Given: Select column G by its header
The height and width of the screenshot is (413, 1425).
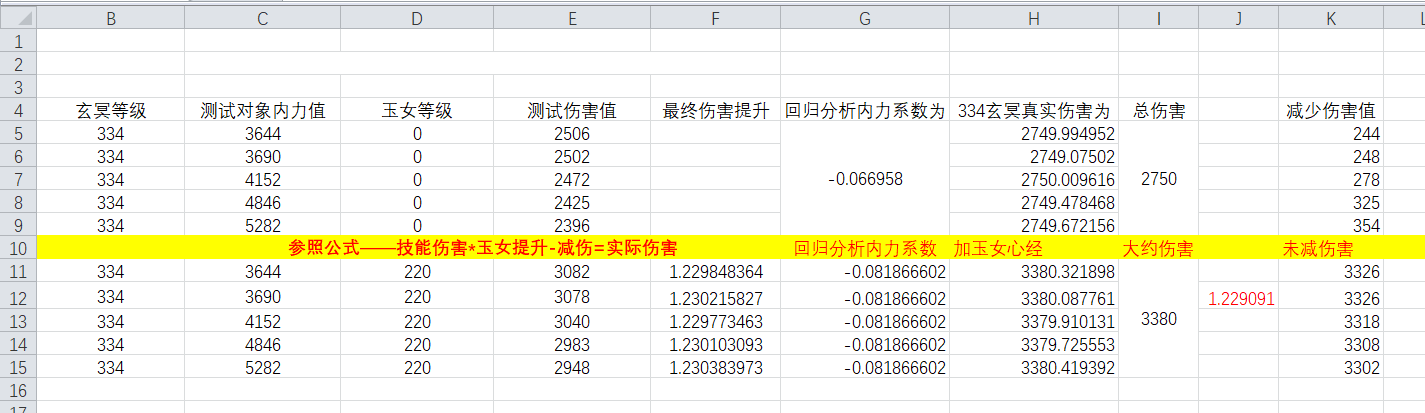Looking at the screenshot, I should point(864,18).
